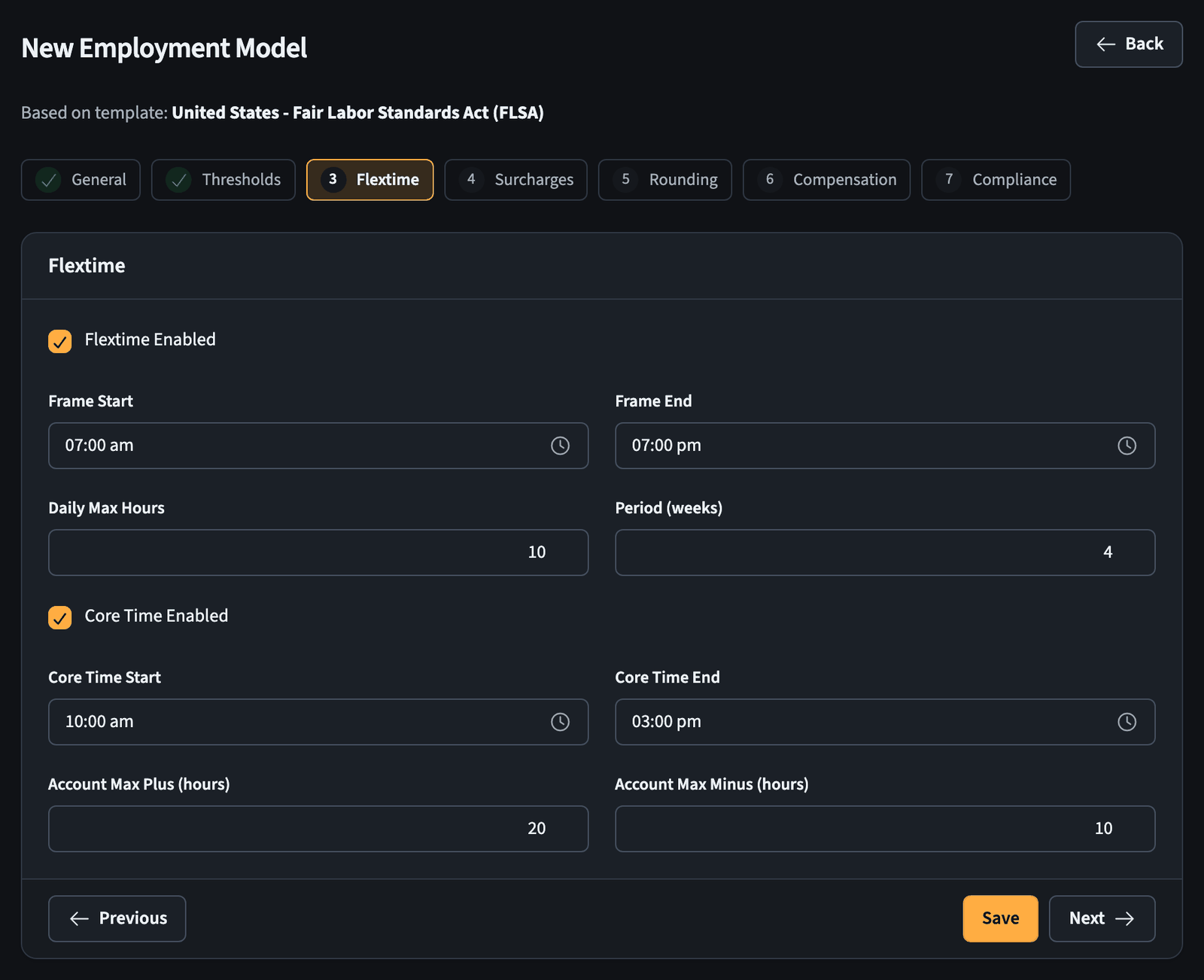Click step number 4 badge
This screenshot has height=980, width=1204.
pos(471,179)
